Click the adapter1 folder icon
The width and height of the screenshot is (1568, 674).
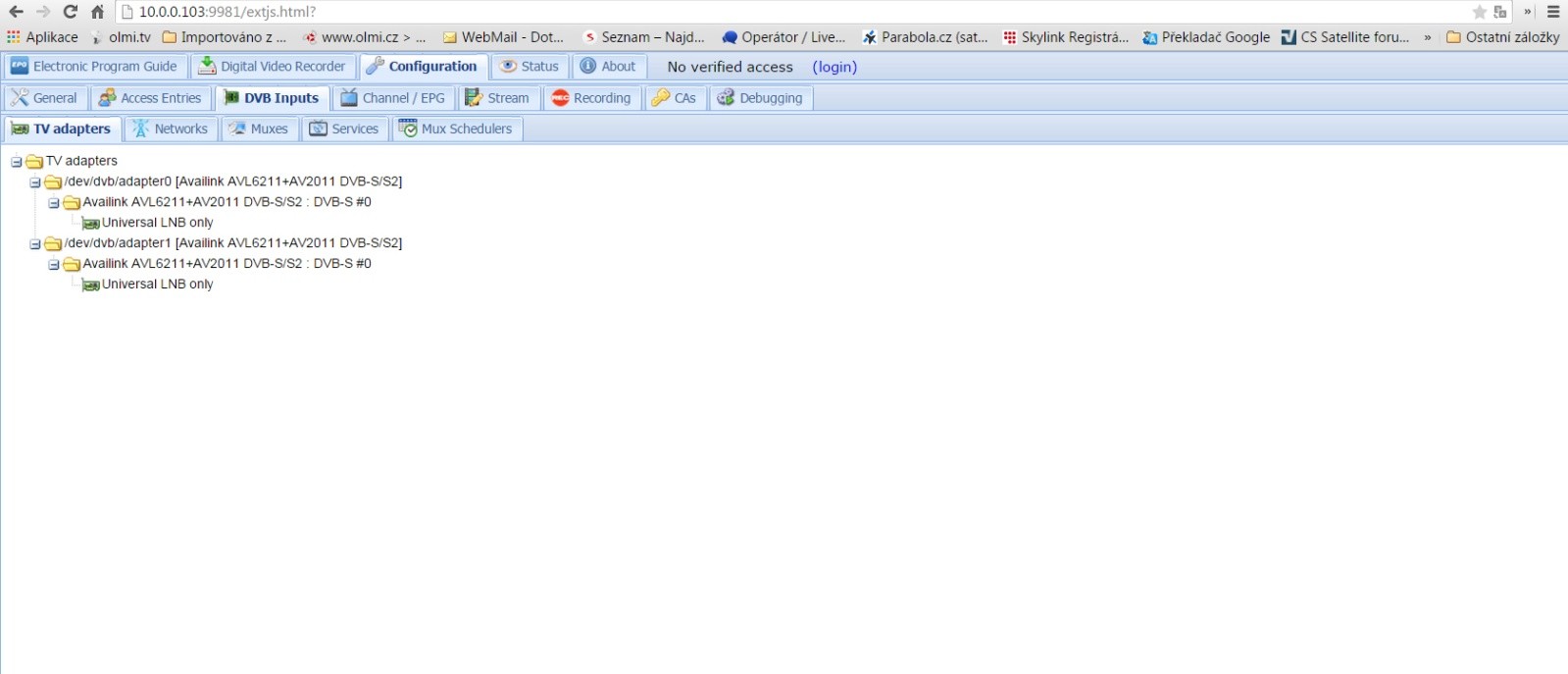[x=53, y=244]
